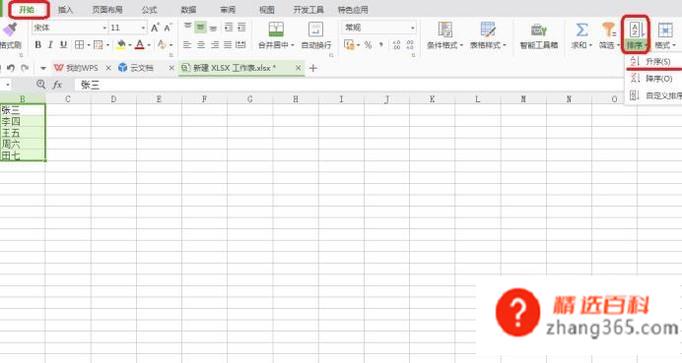
Task: Click the Wrap Text (自动换行) icon
Action: coord(316,30)
